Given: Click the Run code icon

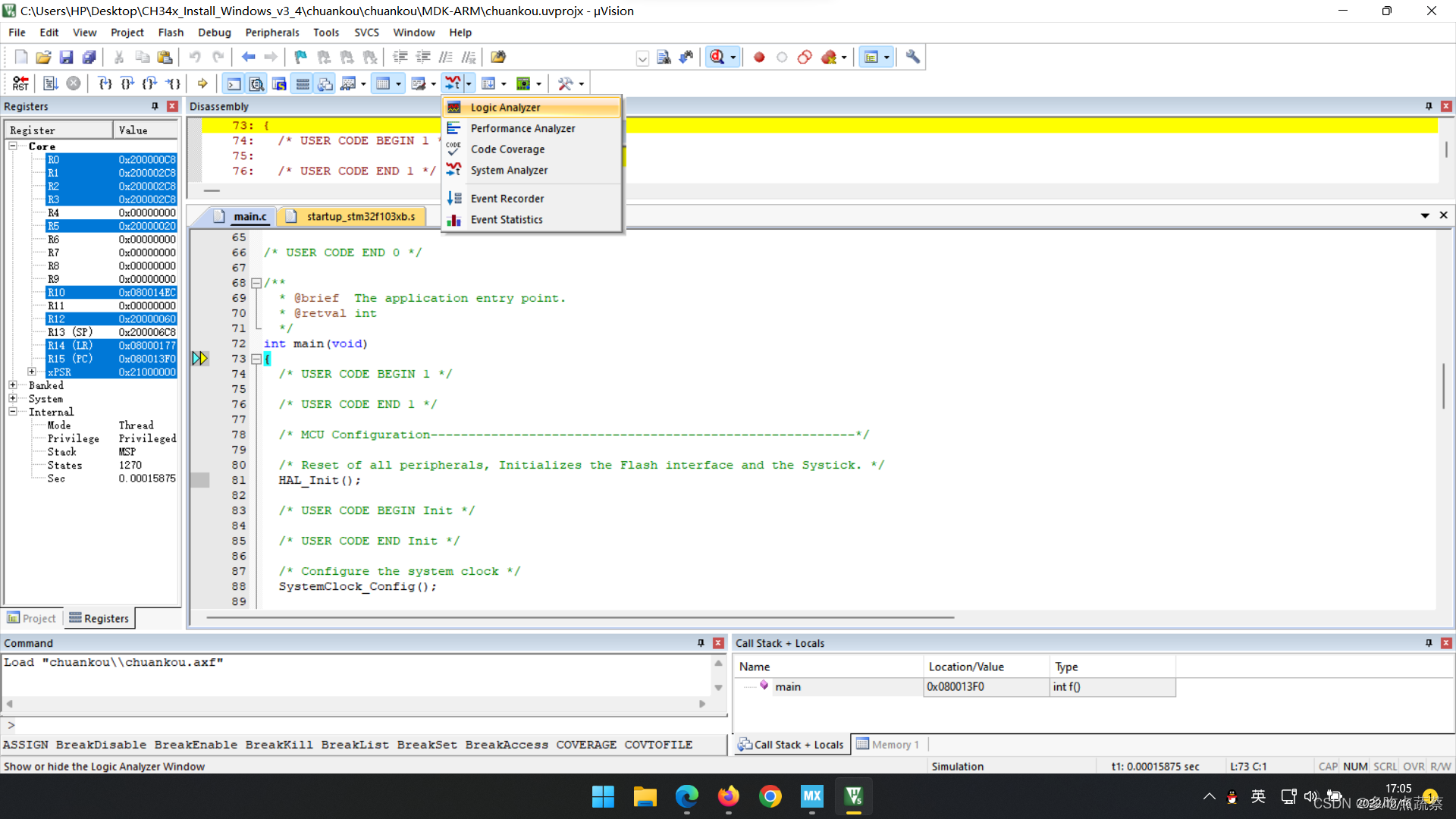Looking at the screenshot, I should (x=50, y=83).
